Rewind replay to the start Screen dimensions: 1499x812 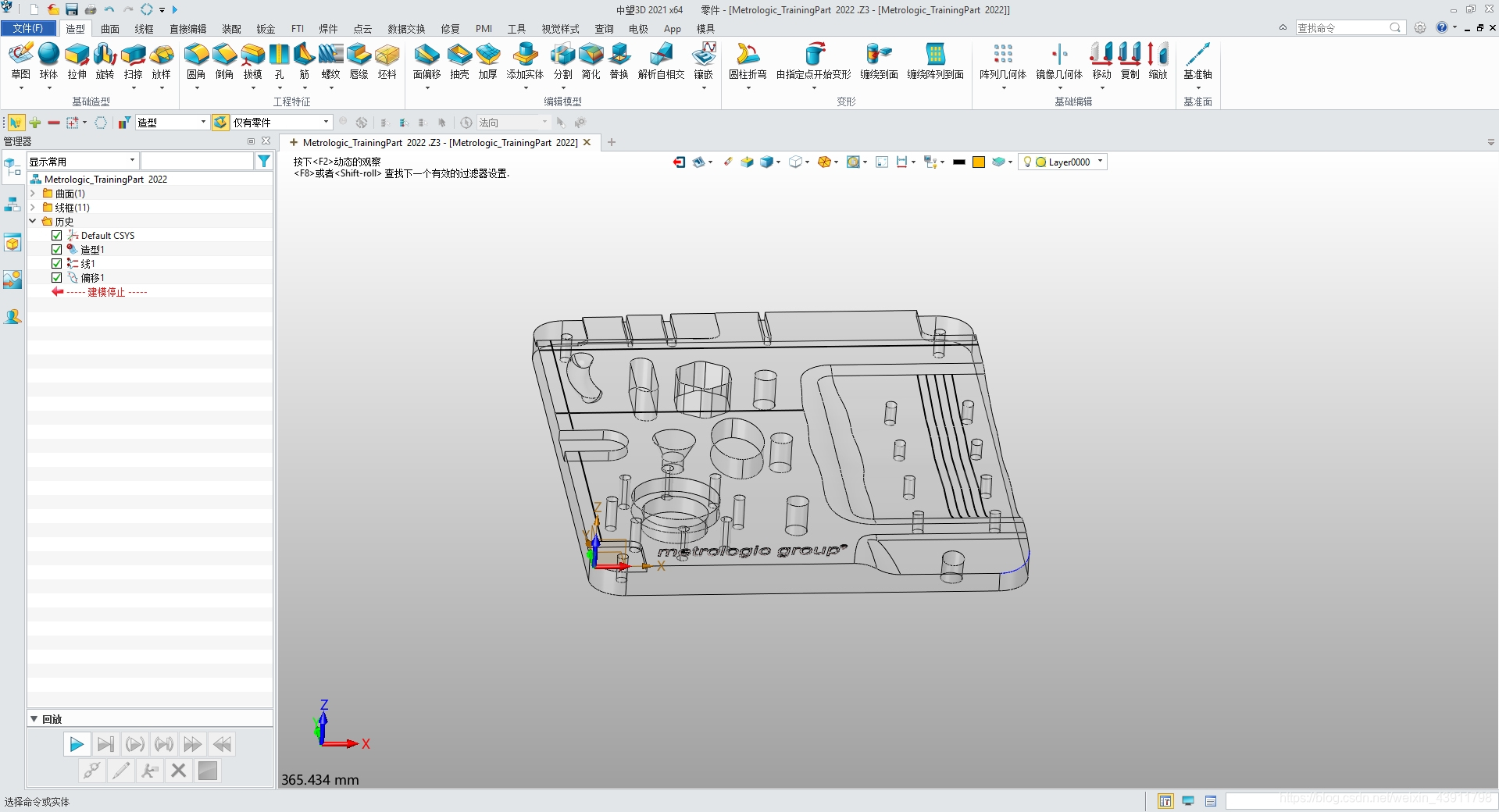[x=221, y=744]
